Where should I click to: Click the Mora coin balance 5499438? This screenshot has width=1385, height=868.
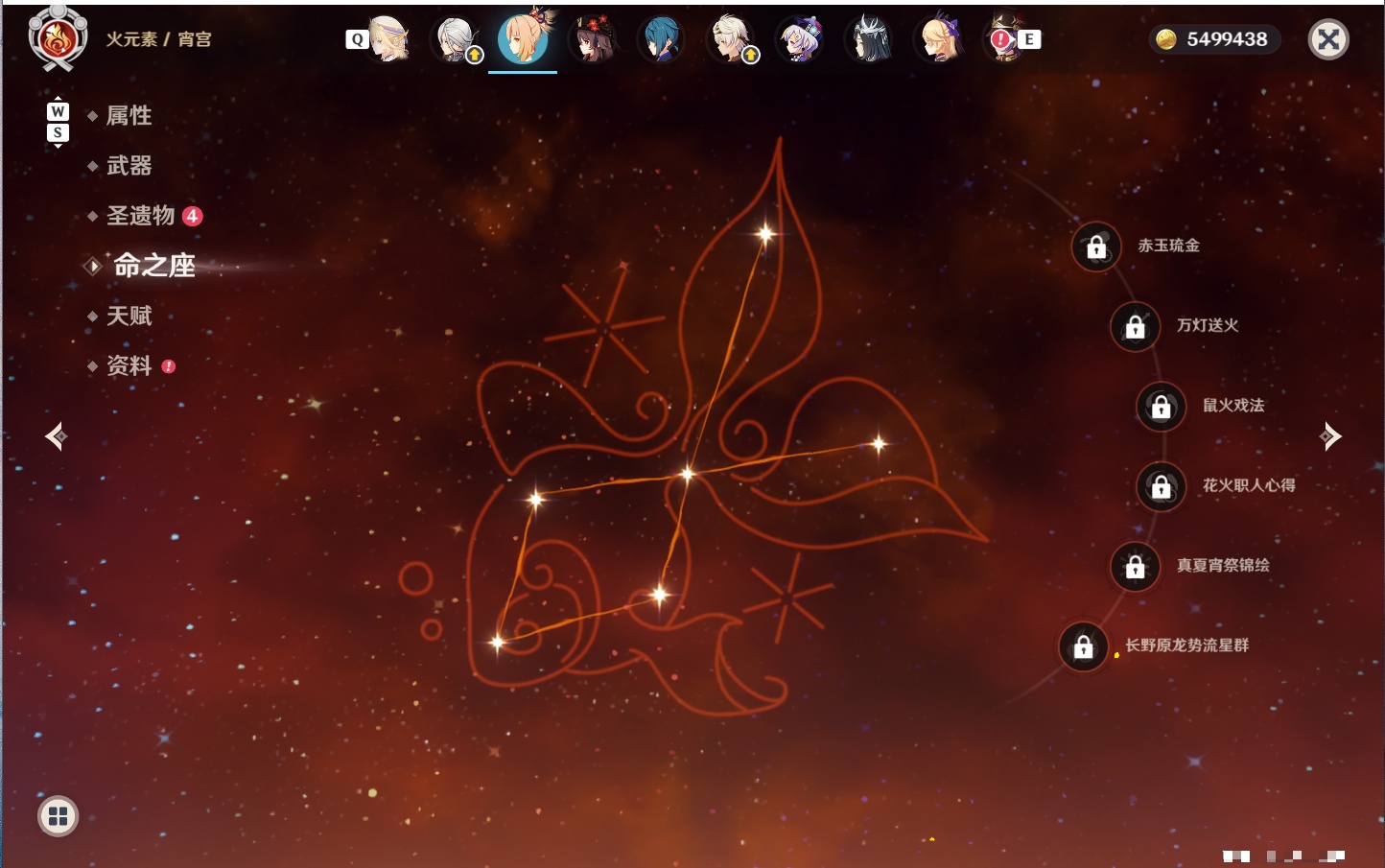1214,39
